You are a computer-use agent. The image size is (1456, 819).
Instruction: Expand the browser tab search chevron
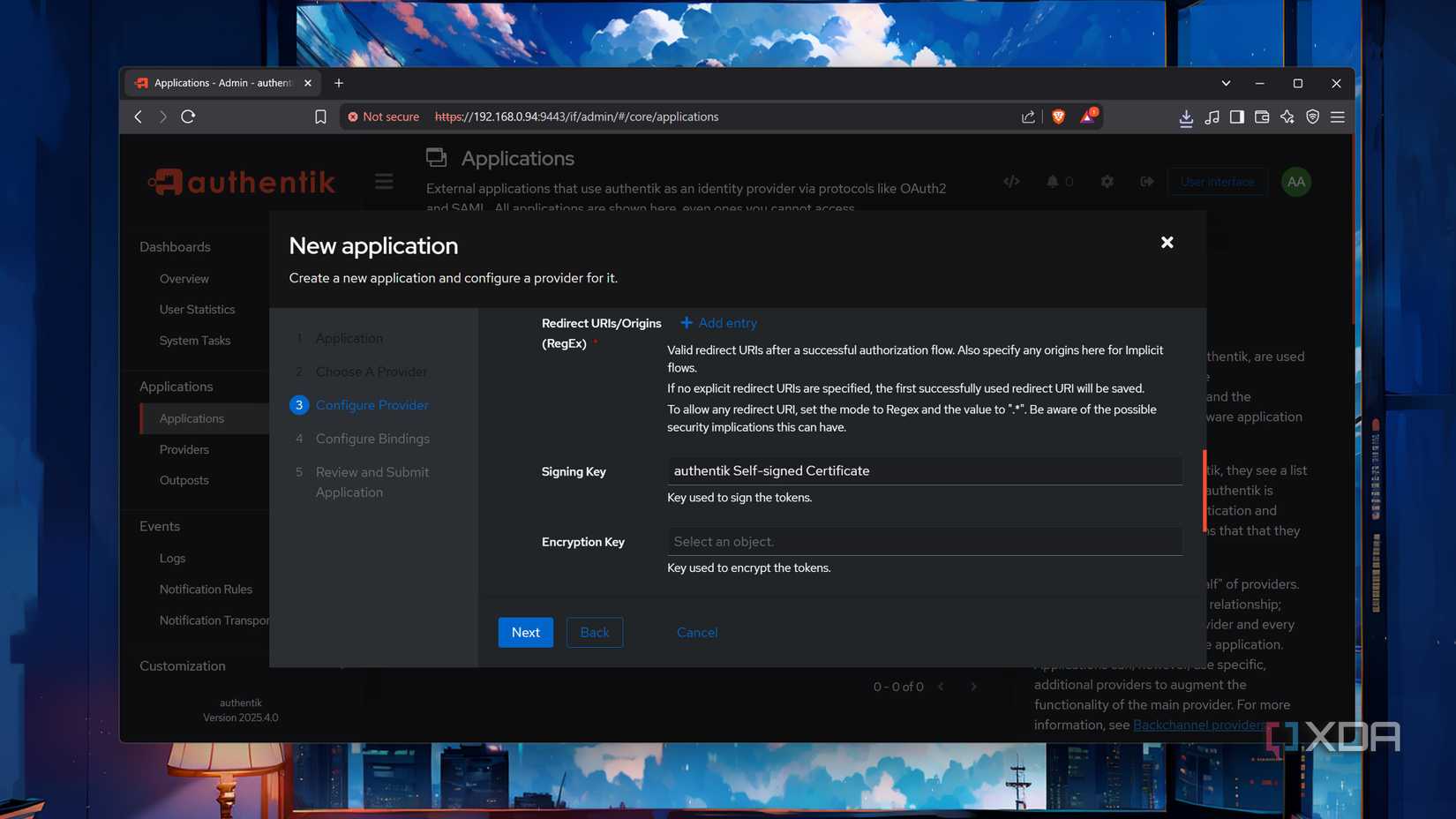tap(1226, 83)
